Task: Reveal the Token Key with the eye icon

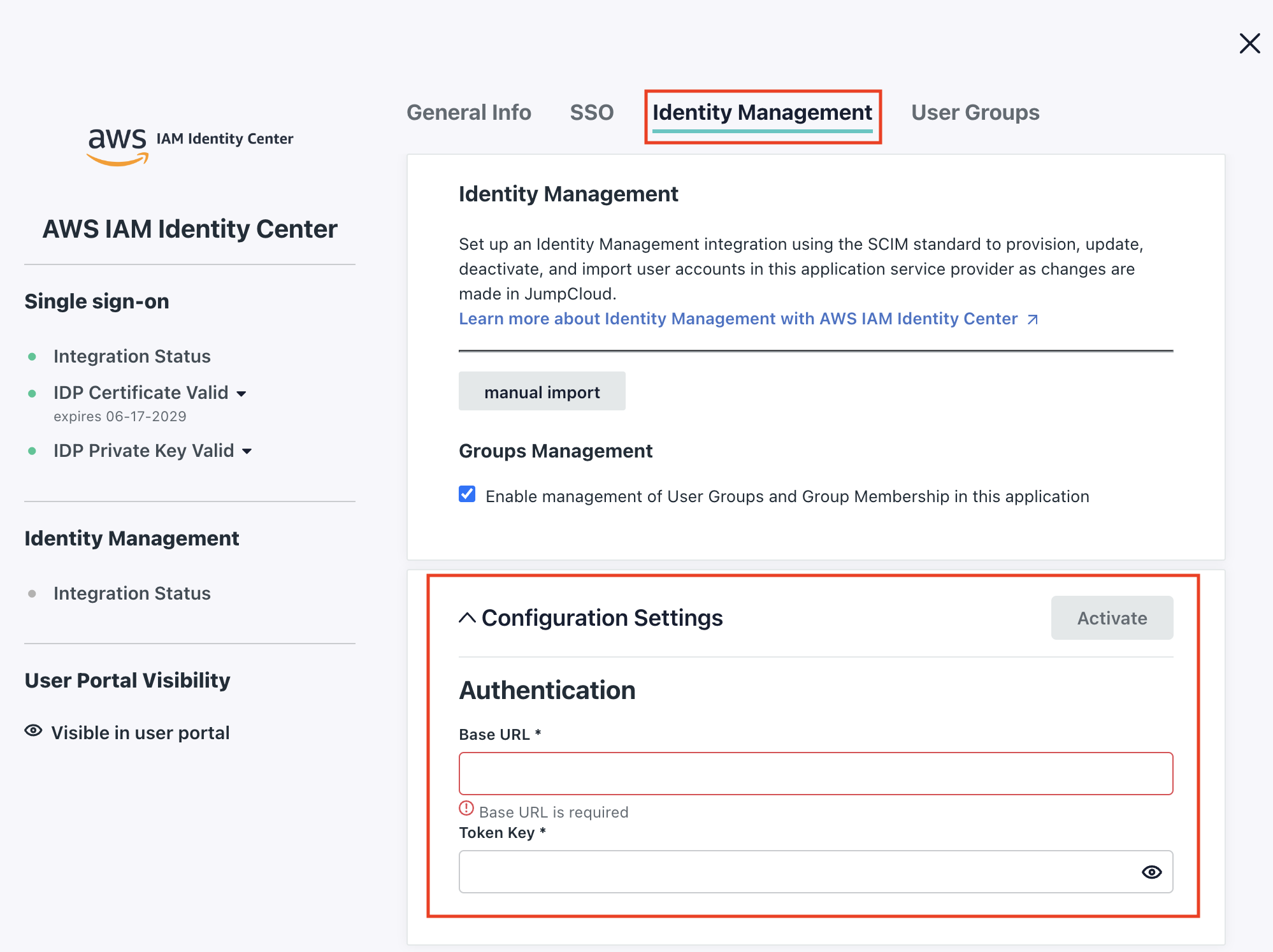Action: (1151, 872)
